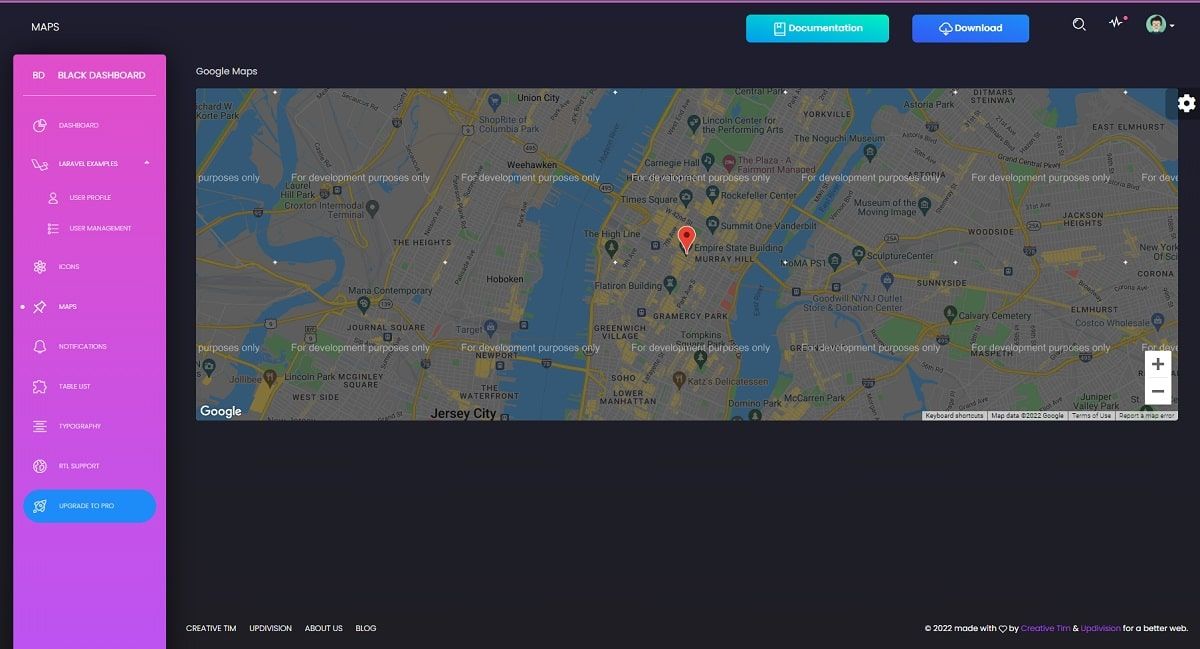This screenshot has width=1200, height=649.
Task: Open map Keyboard shortcuts
Action: [954, 416]
